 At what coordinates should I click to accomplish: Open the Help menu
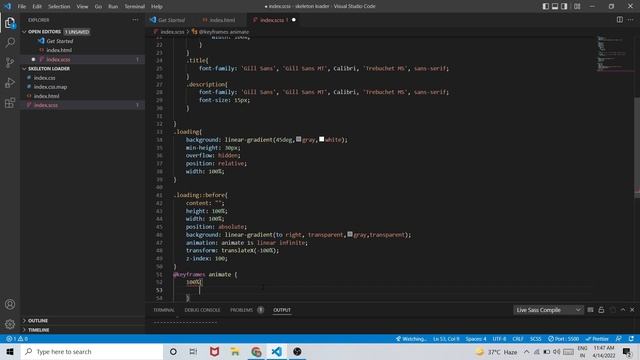[x=157, y=6]
